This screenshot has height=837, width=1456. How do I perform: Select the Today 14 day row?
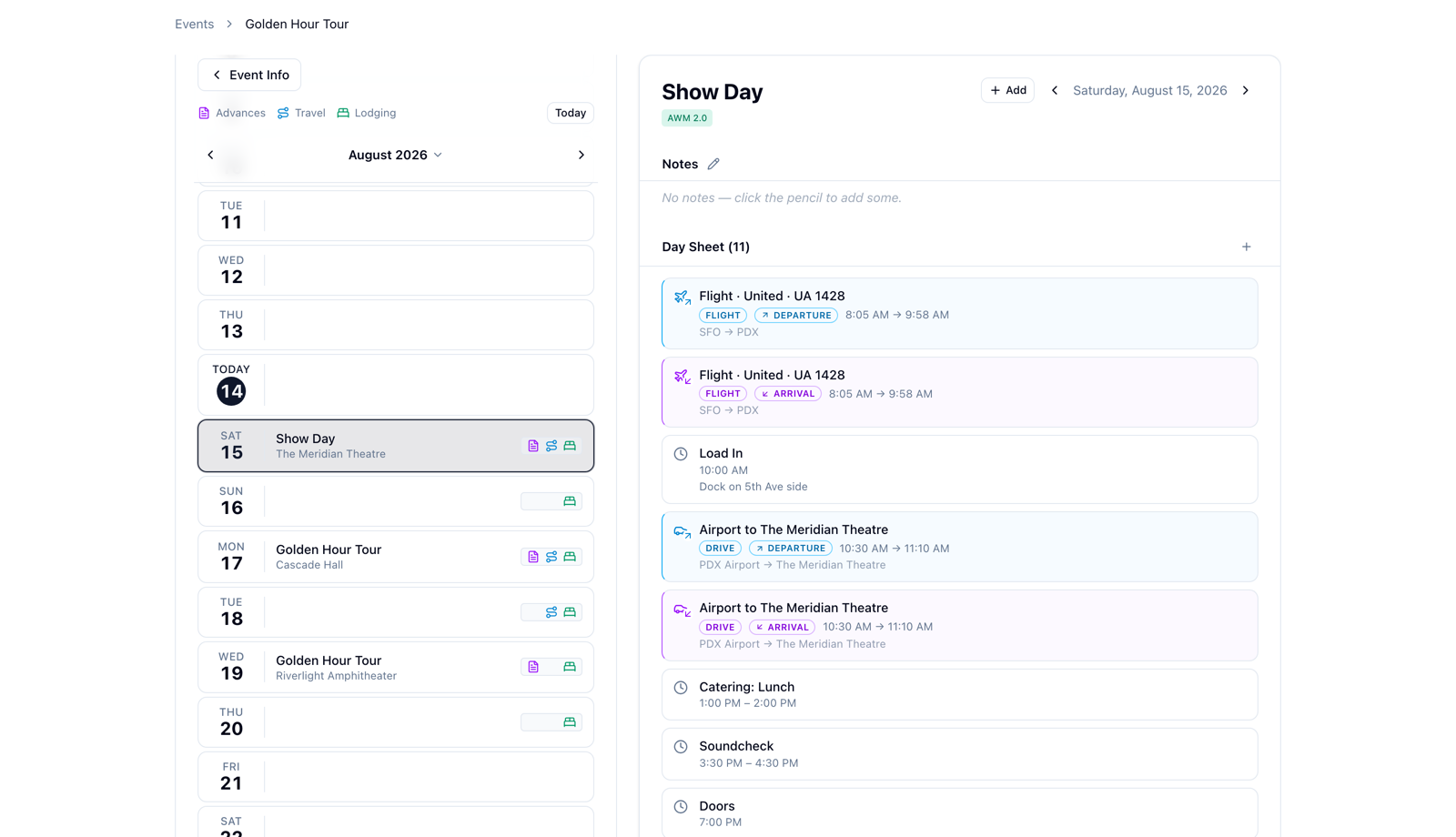396,385
